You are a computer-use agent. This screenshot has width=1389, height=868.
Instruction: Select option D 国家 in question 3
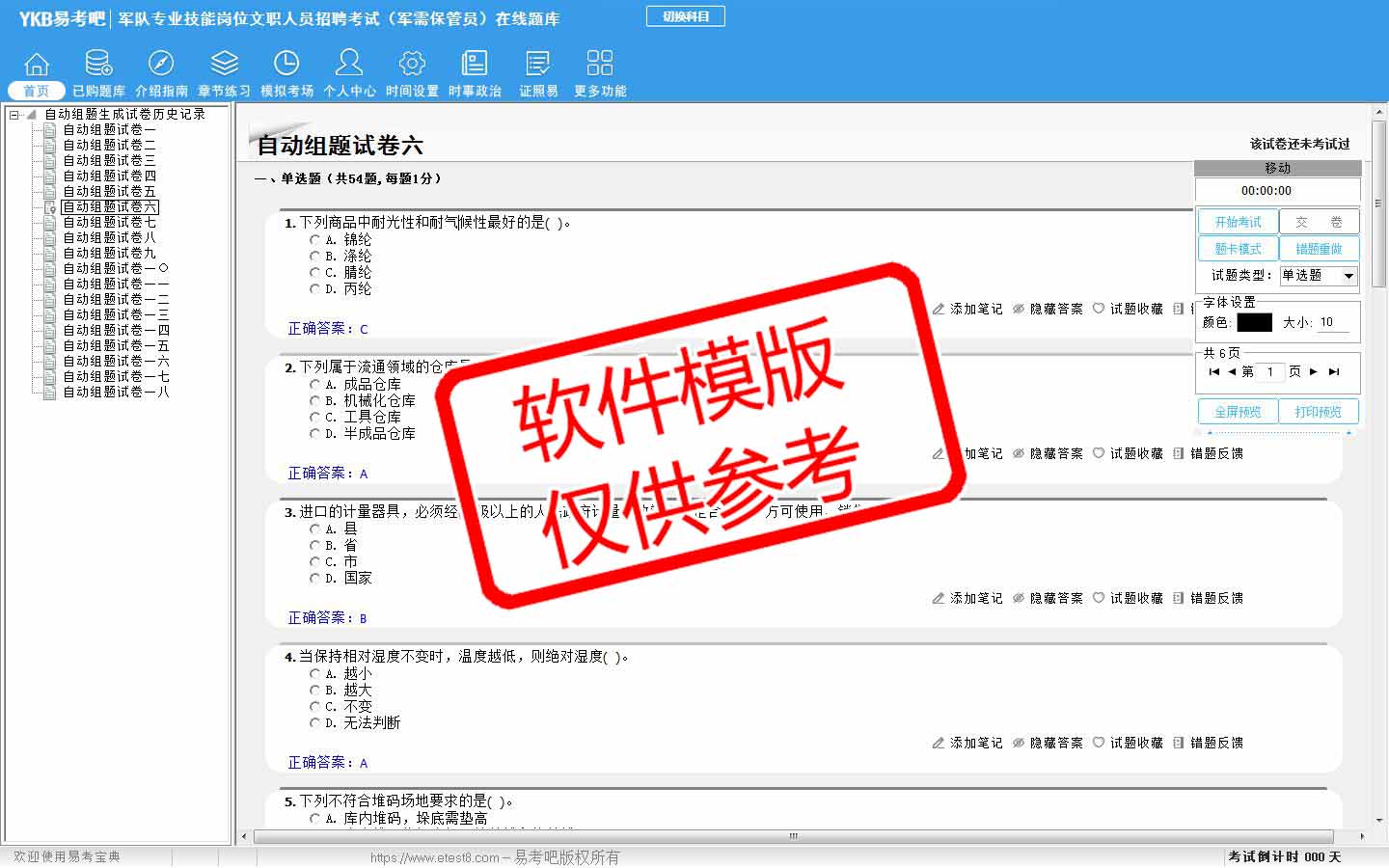pyautogui.click(x=314, y=578)
